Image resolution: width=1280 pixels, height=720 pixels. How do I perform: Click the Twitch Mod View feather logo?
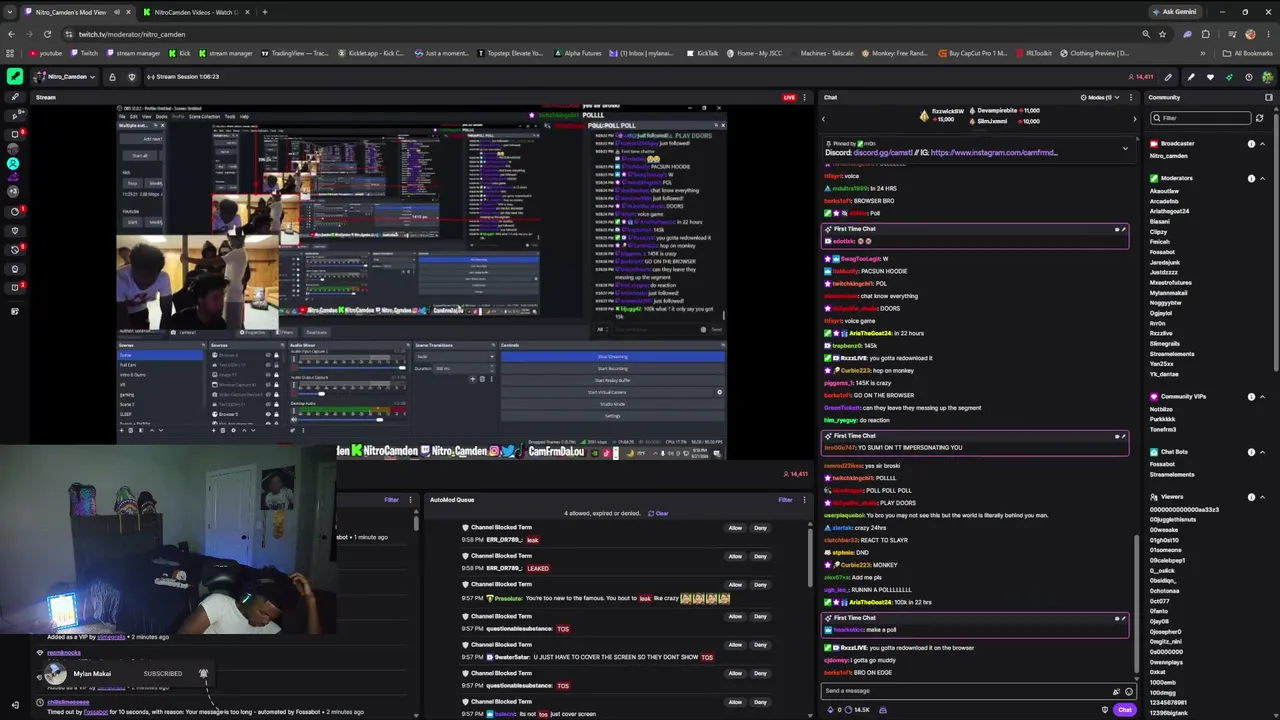tap(15, 76)
